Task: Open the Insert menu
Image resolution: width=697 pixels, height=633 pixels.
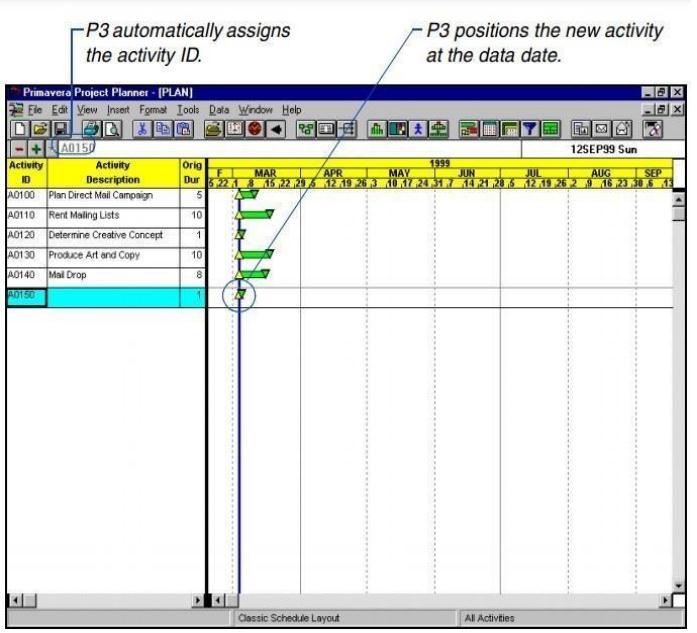Action: tap(118, 109)
